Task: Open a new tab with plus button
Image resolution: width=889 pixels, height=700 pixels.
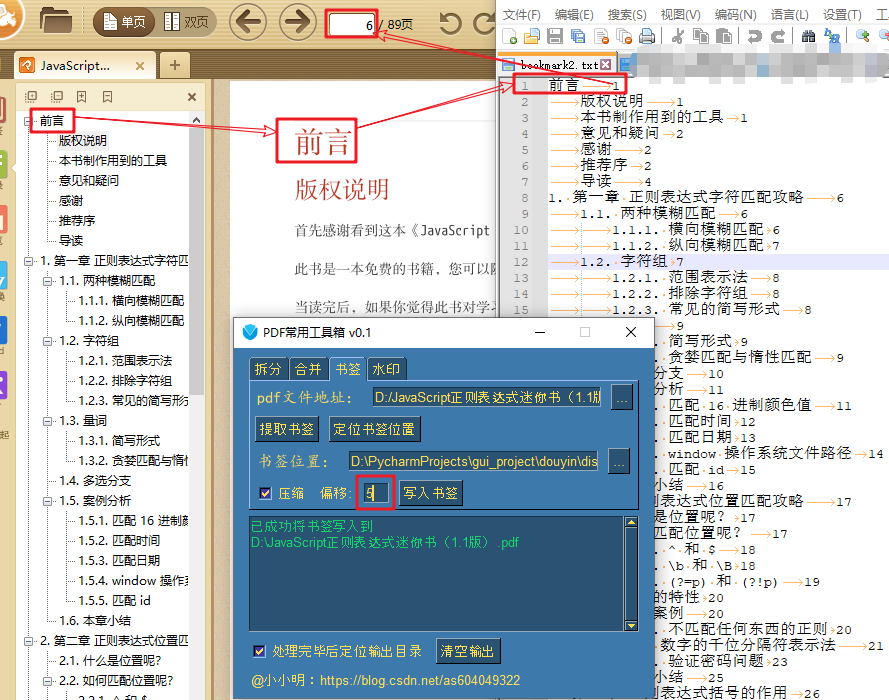Action: [x=175, y=65]
